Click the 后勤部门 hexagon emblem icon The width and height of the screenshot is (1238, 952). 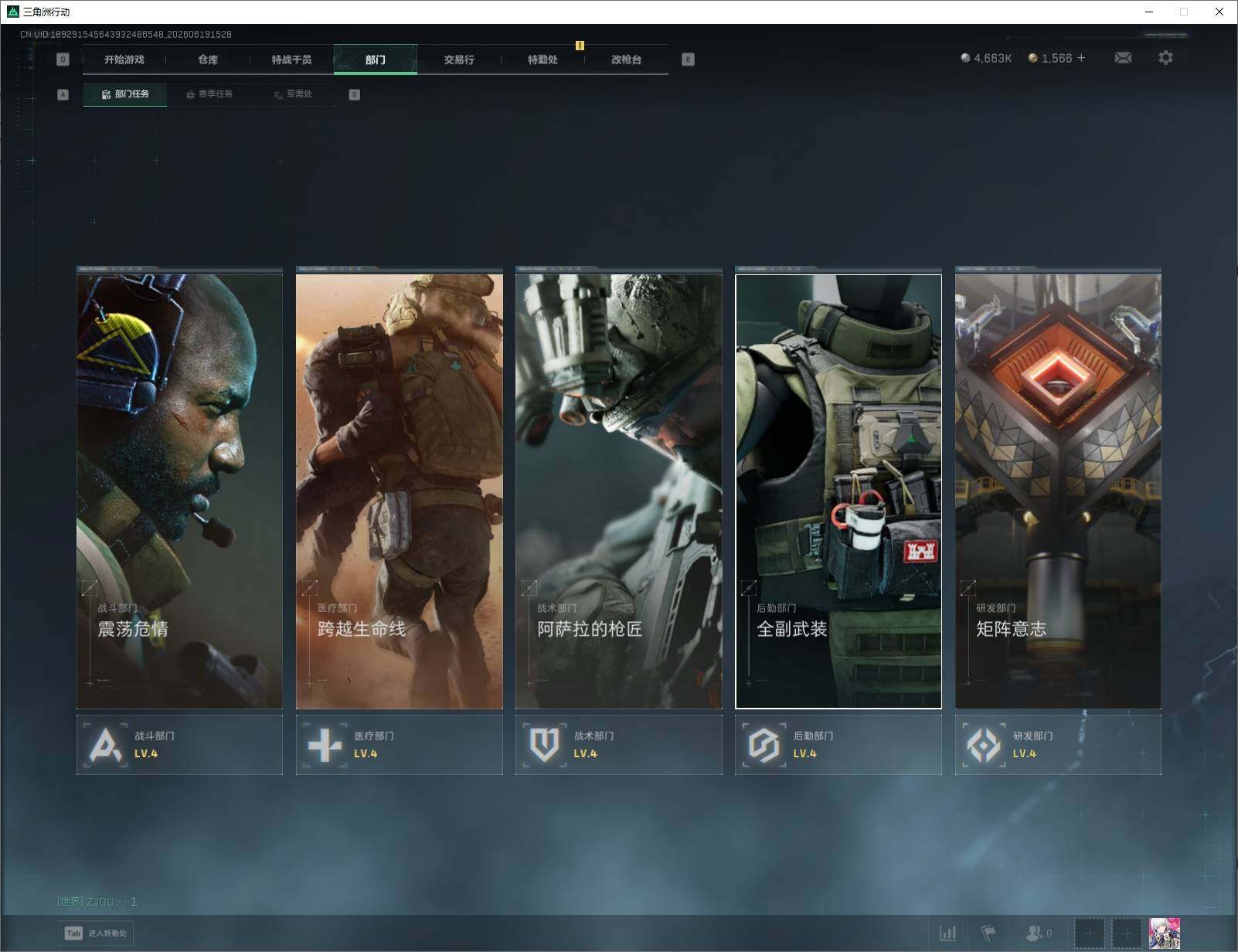(x=764, y=745)
